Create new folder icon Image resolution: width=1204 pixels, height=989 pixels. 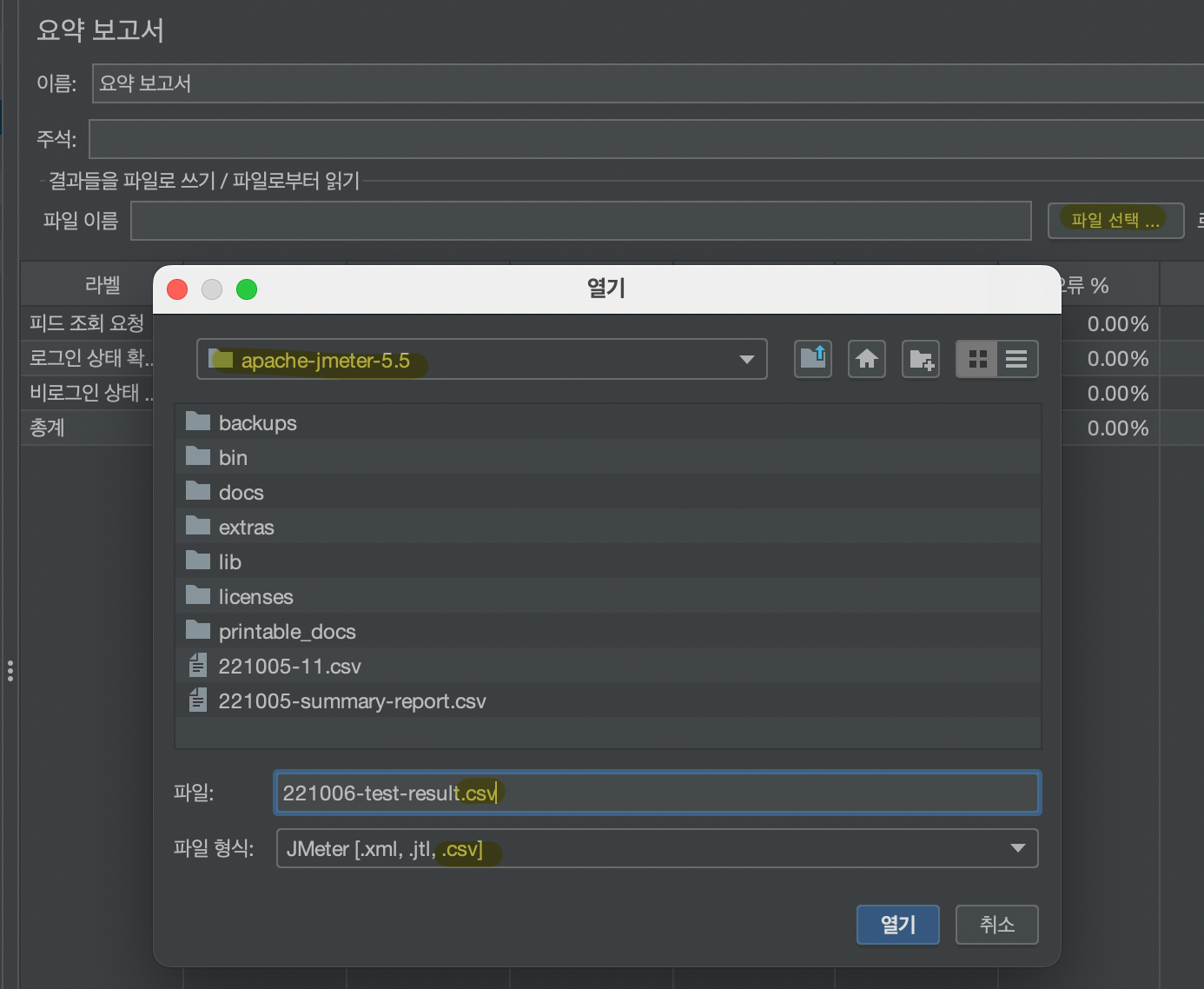(x=921, y=359)
